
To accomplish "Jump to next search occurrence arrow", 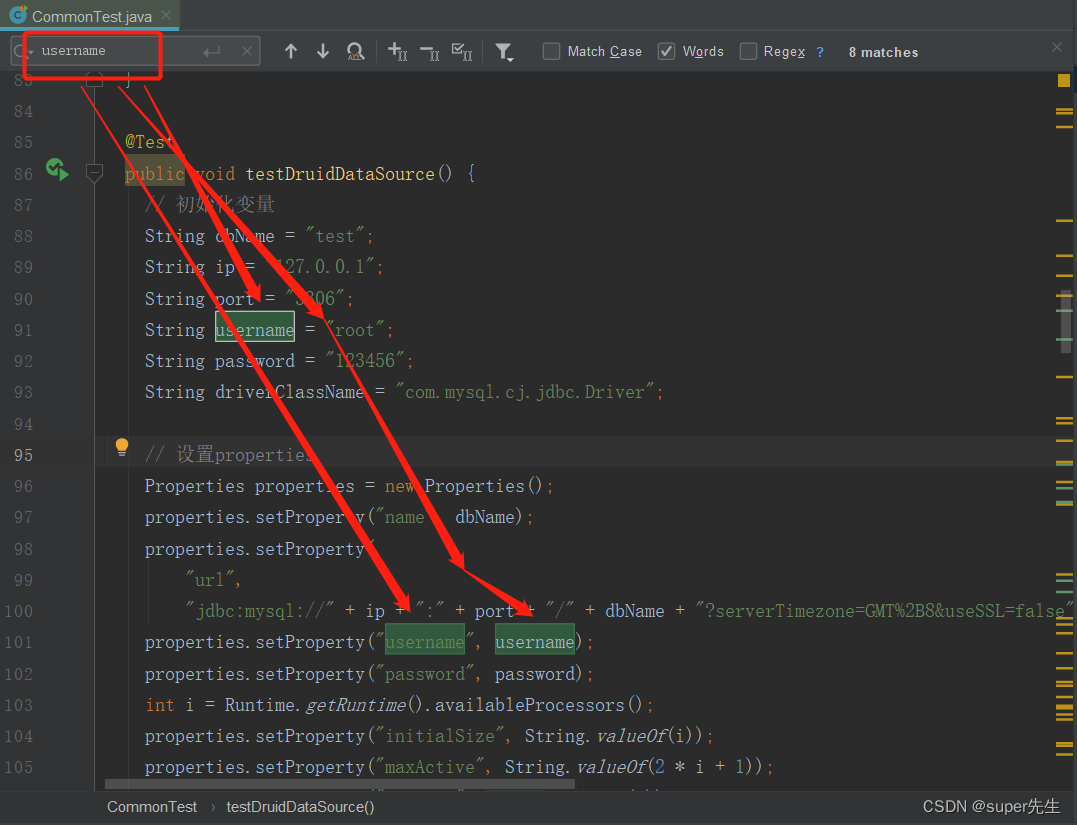I will [x=323, y=52].
